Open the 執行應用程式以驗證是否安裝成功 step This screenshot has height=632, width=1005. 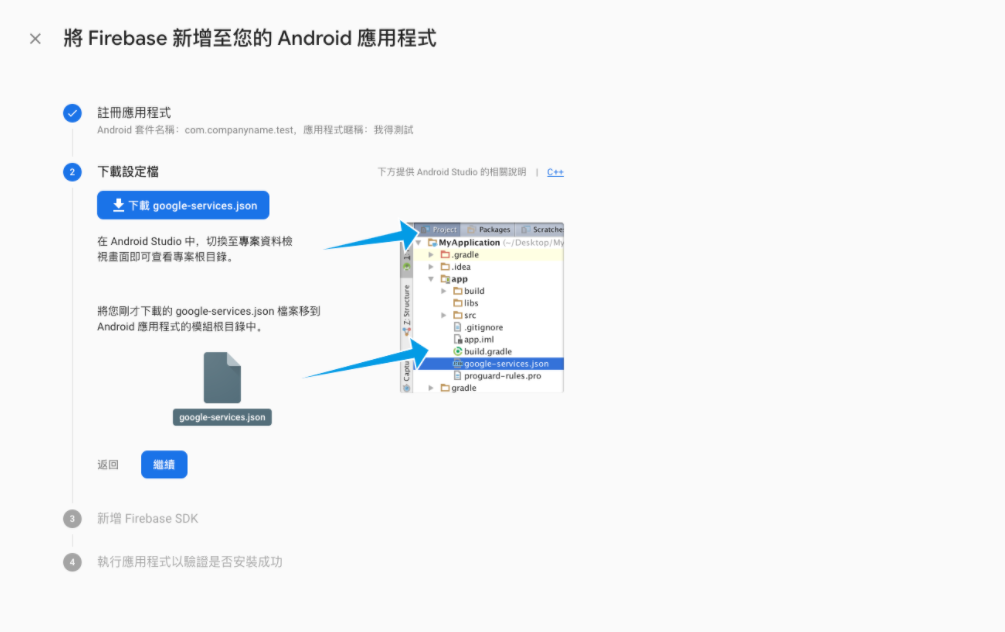coord(190,562)
